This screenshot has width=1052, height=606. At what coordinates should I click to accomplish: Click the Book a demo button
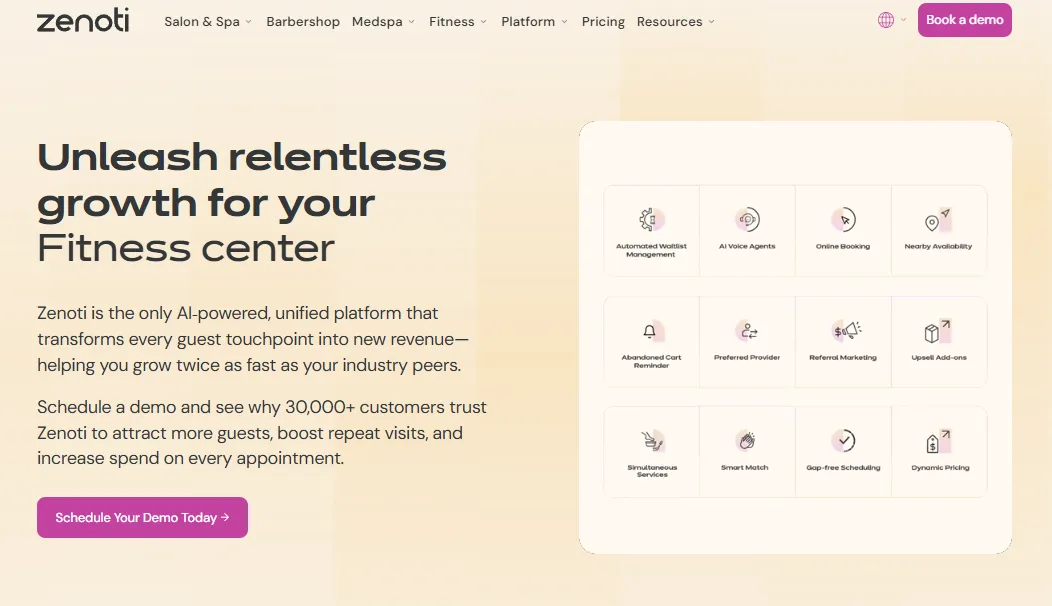tap(964, 20)
